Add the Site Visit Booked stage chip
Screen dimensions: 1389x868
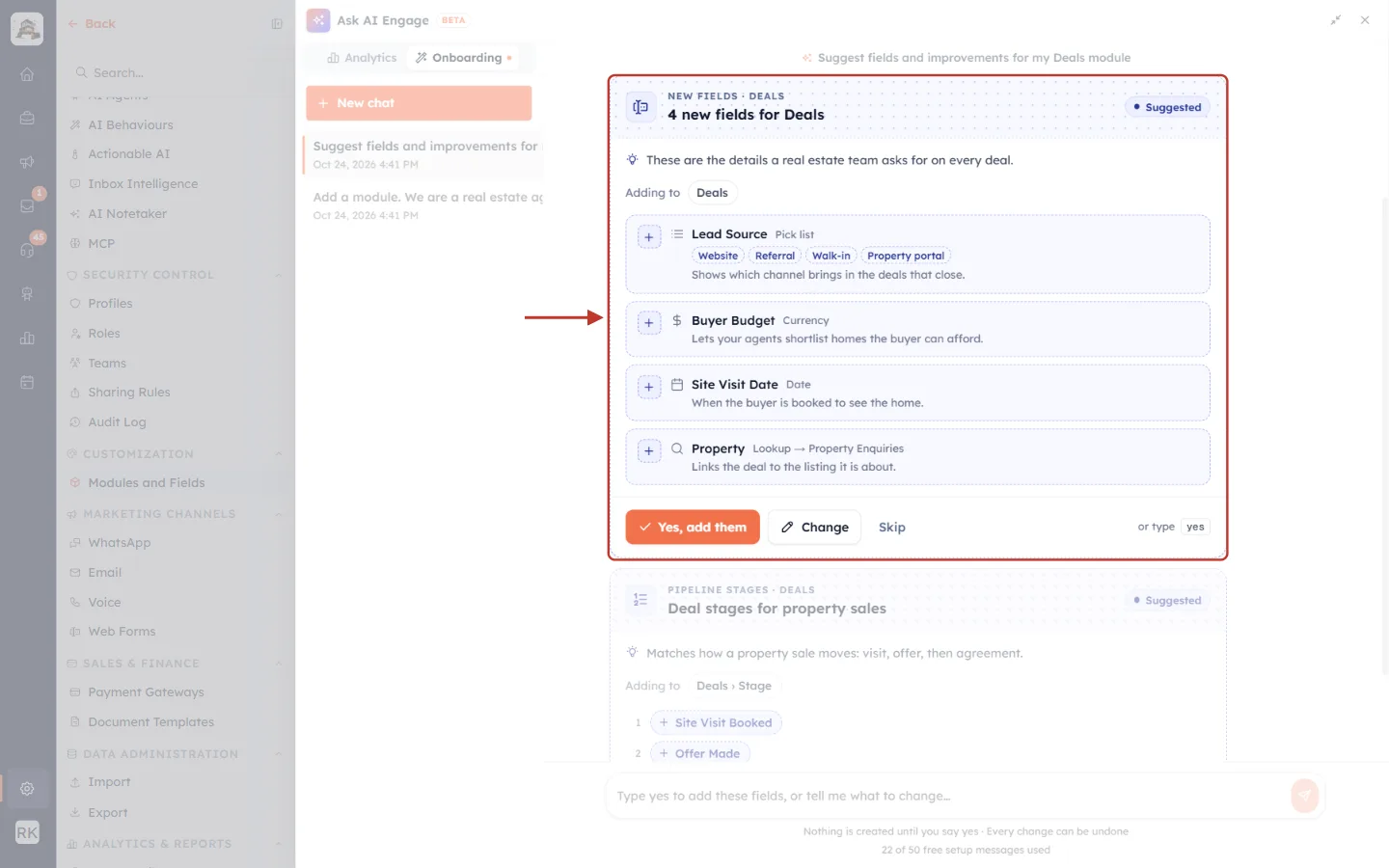716,722
